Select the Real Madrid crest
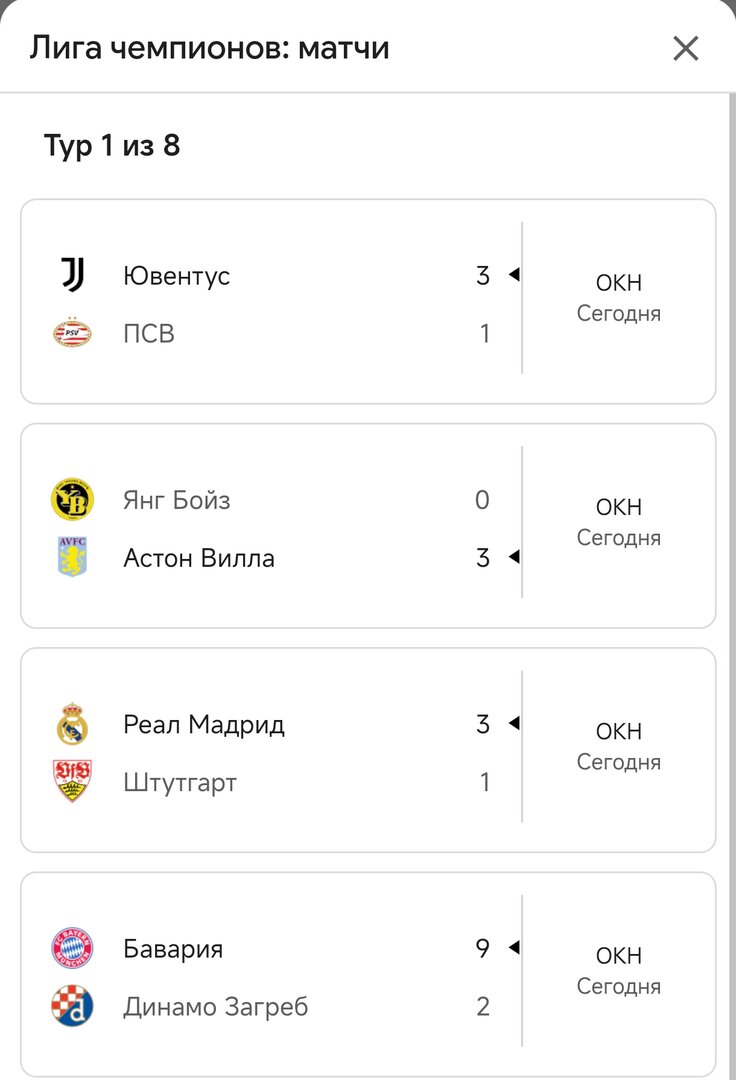The width and height of the screenshot is (736, 1080). click(72, 724)
